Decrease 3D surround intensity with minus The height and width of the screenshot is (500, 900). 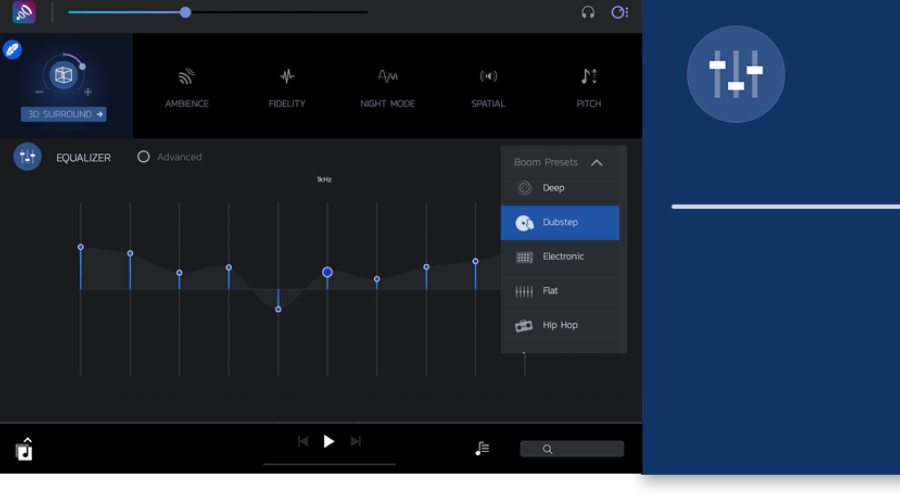coord(39,92)
